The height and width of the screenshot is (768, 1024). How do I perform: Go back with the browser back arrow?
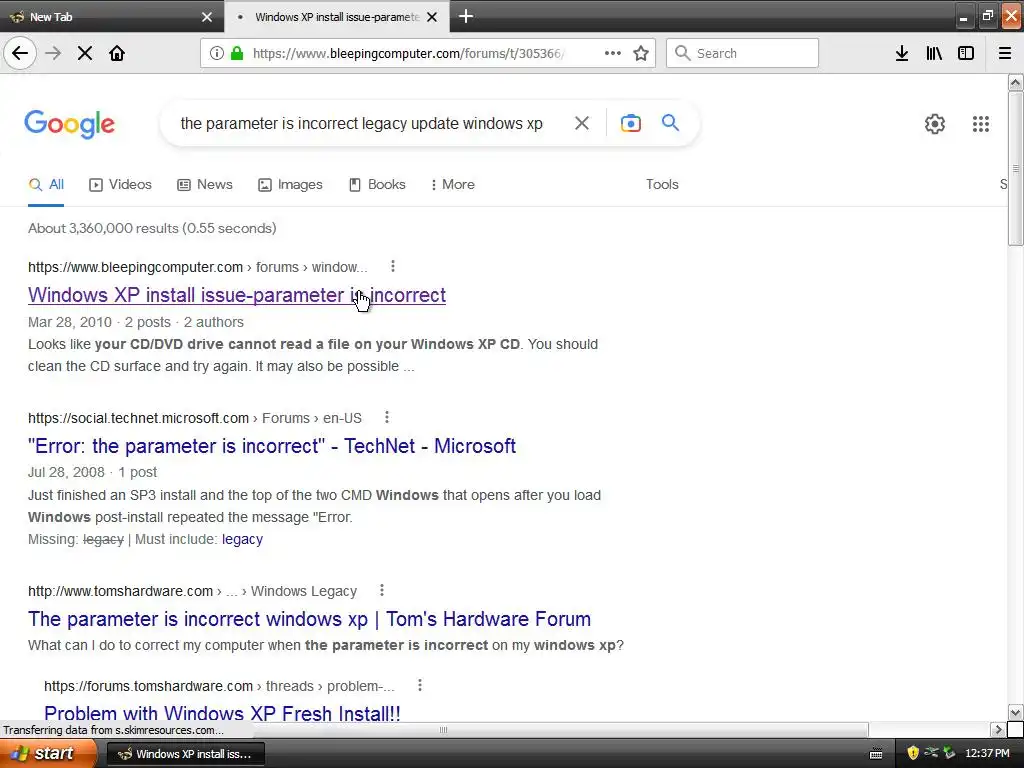click(20, 53)
